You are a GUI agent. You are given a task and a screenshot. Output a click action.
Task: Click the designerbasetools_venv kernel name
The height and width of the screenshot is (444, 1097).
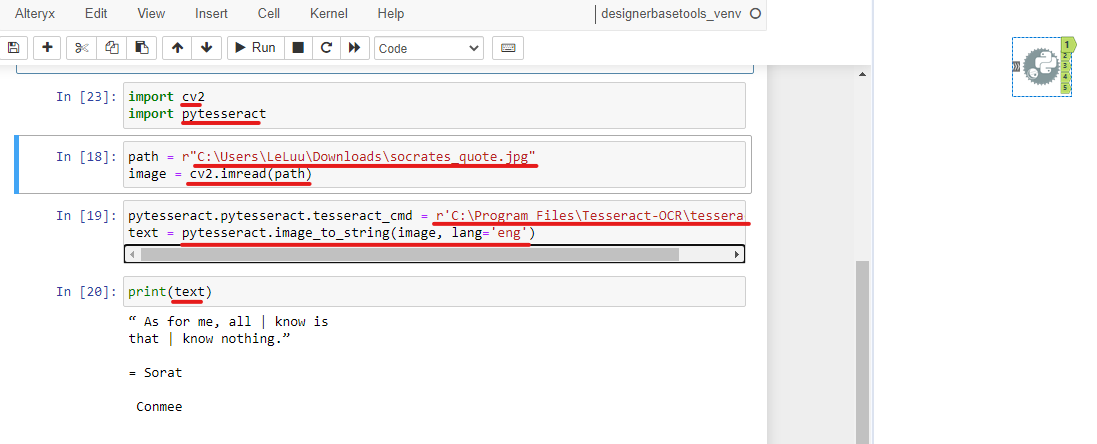(671, 13)
